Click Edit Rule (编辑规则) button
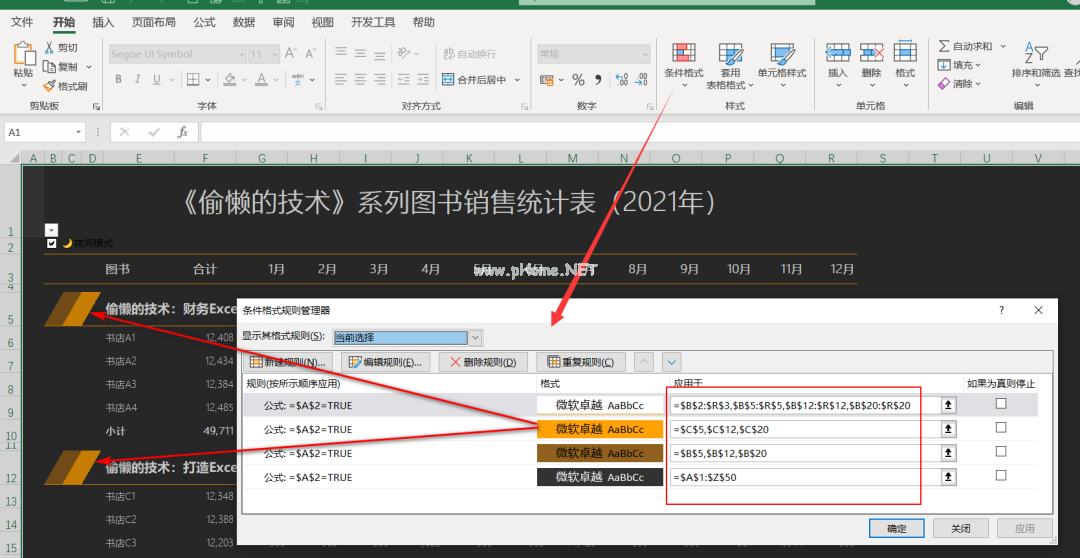Viewport: 1080px width, 558px height. (385, 362)
